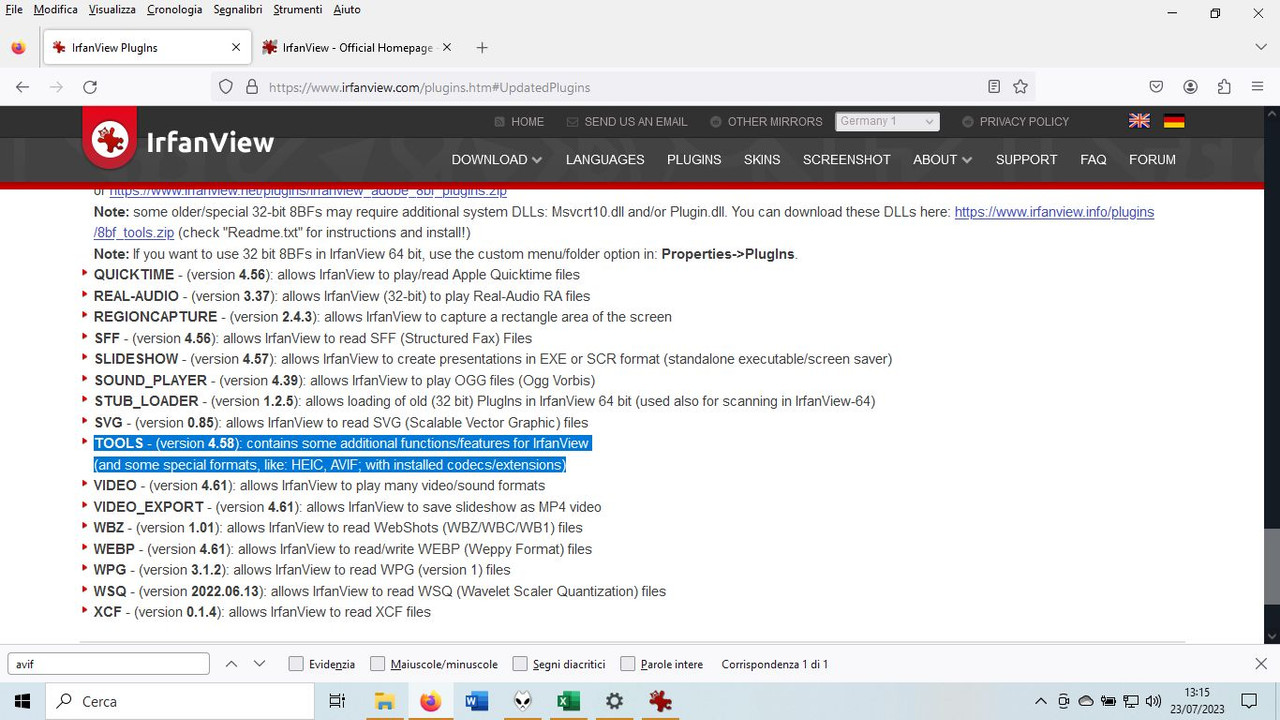
Task: Open the extensions puzzle icon
Action: coord(1224,87)
